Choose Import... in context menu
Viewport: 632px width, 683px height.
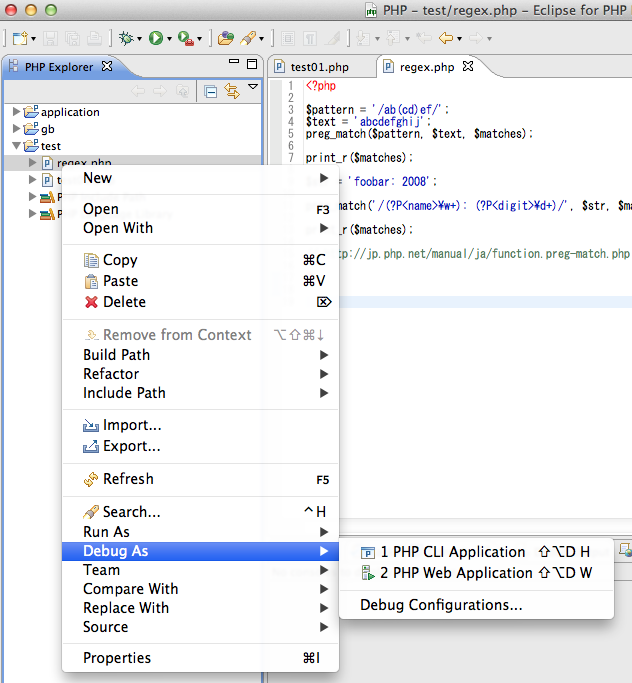click(x=200, y=425)
